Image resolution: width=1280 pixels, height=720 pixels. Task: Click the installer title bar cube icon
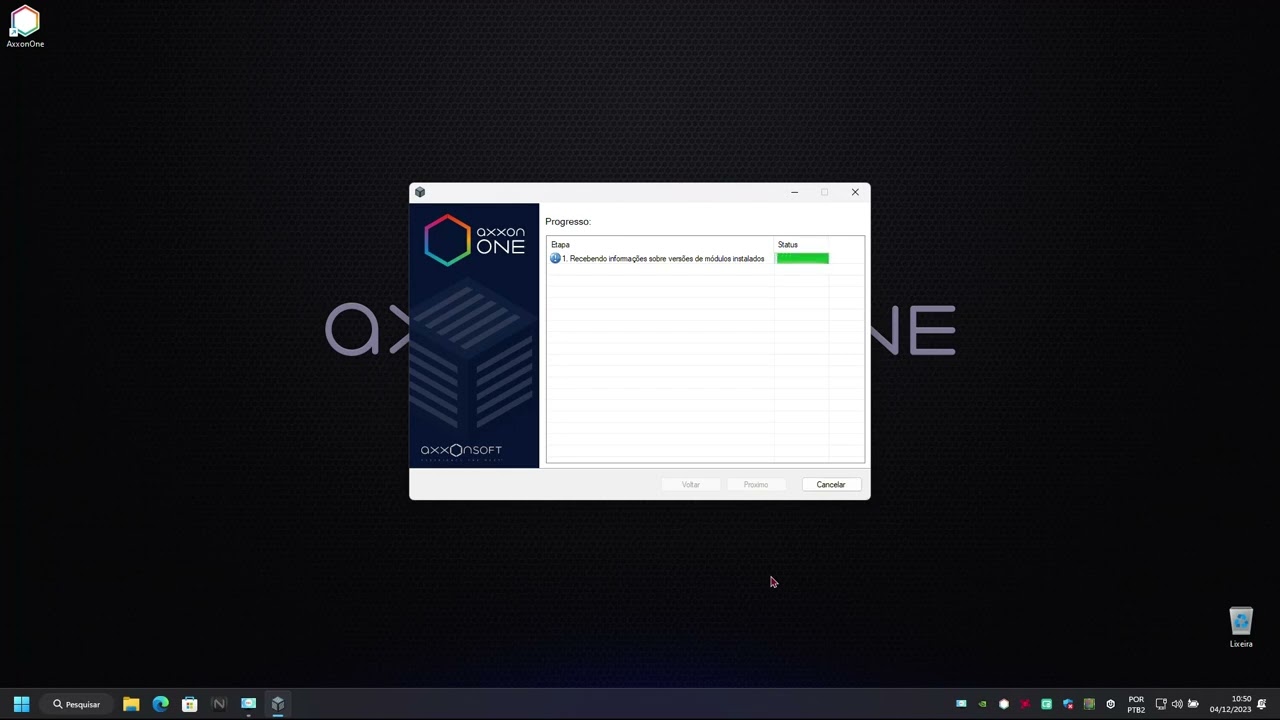point(420,192)
